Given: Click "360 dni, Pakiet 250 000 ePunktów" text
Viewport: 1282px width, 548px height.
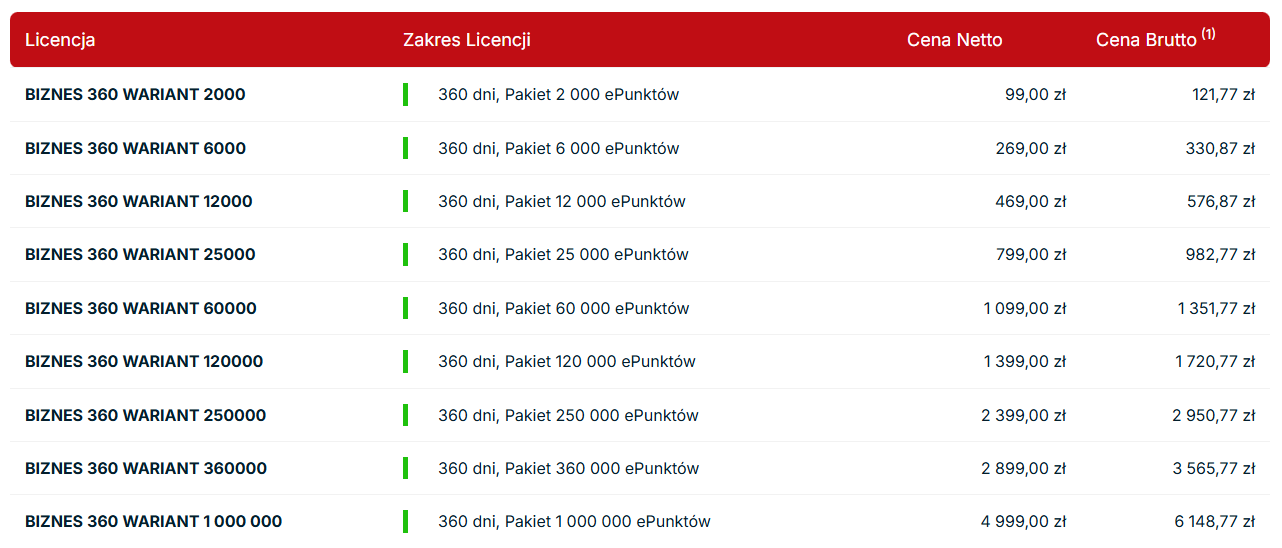Looking at the screenshot, I should coord(568,415).
